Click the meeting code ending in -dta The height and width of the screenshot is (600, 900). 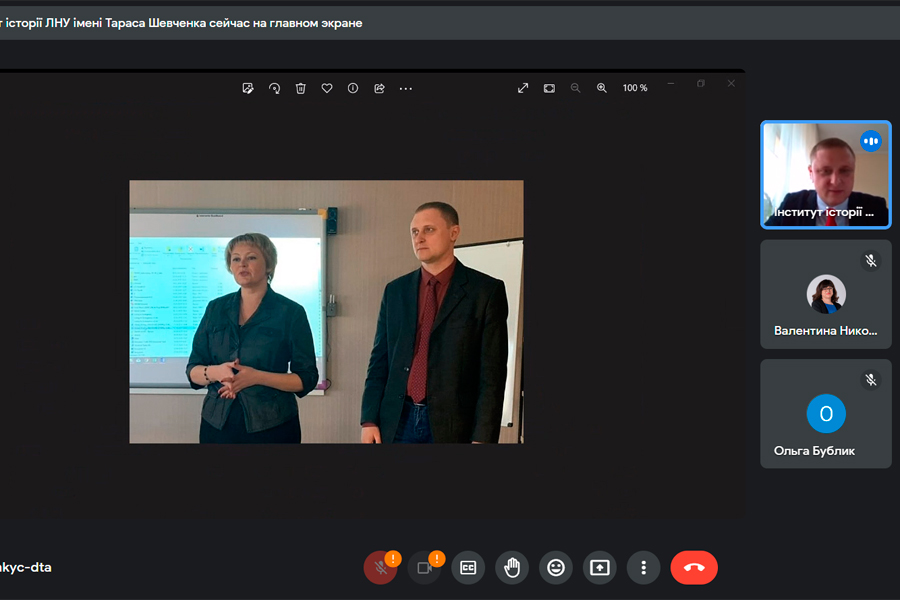click(25, 567)
